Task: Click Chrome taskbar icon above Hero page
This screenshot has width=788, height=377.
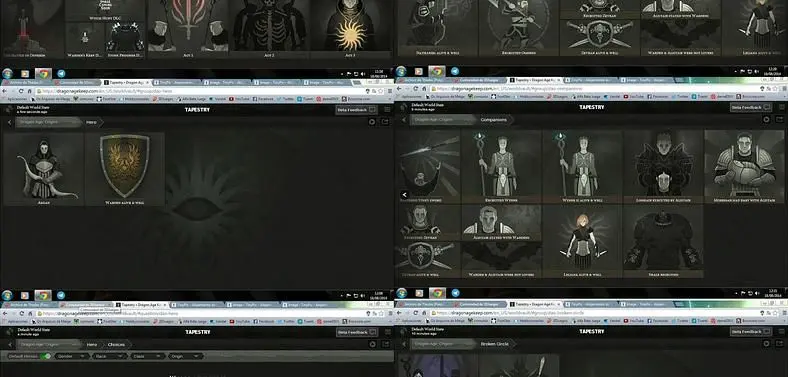Action: (43, 73)
